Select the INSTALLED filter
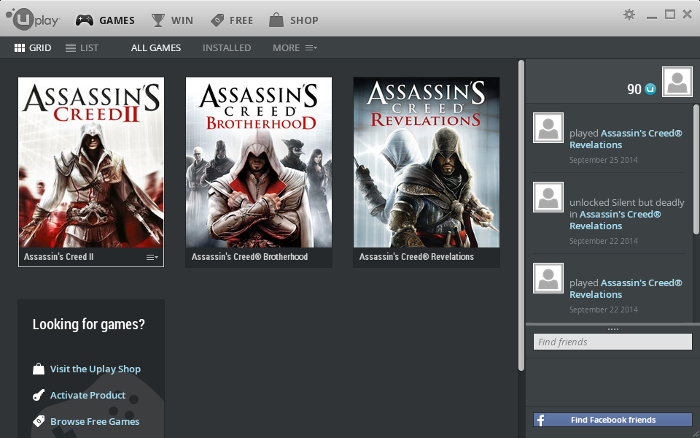 coord(227,48)
